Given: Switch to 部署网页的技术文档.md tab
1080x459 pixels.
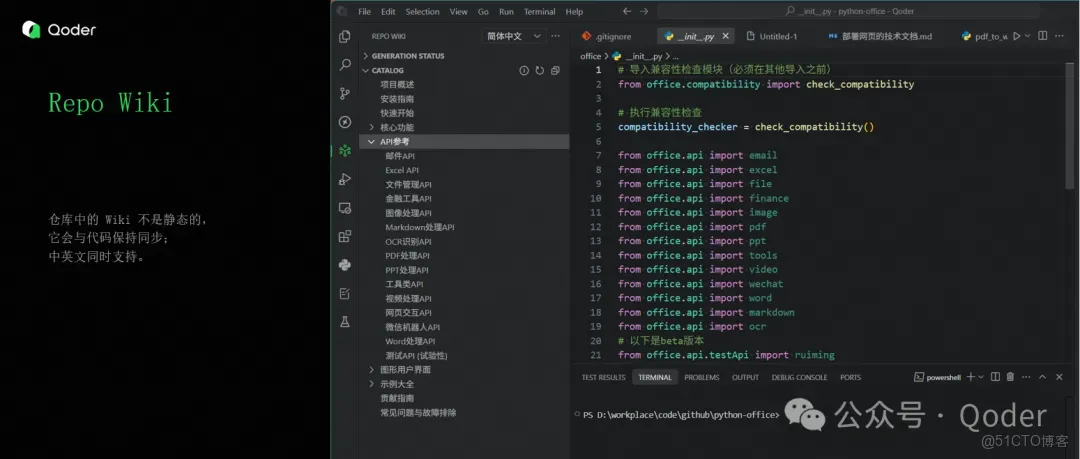Looking at the screenshot, I should (880, 36).
